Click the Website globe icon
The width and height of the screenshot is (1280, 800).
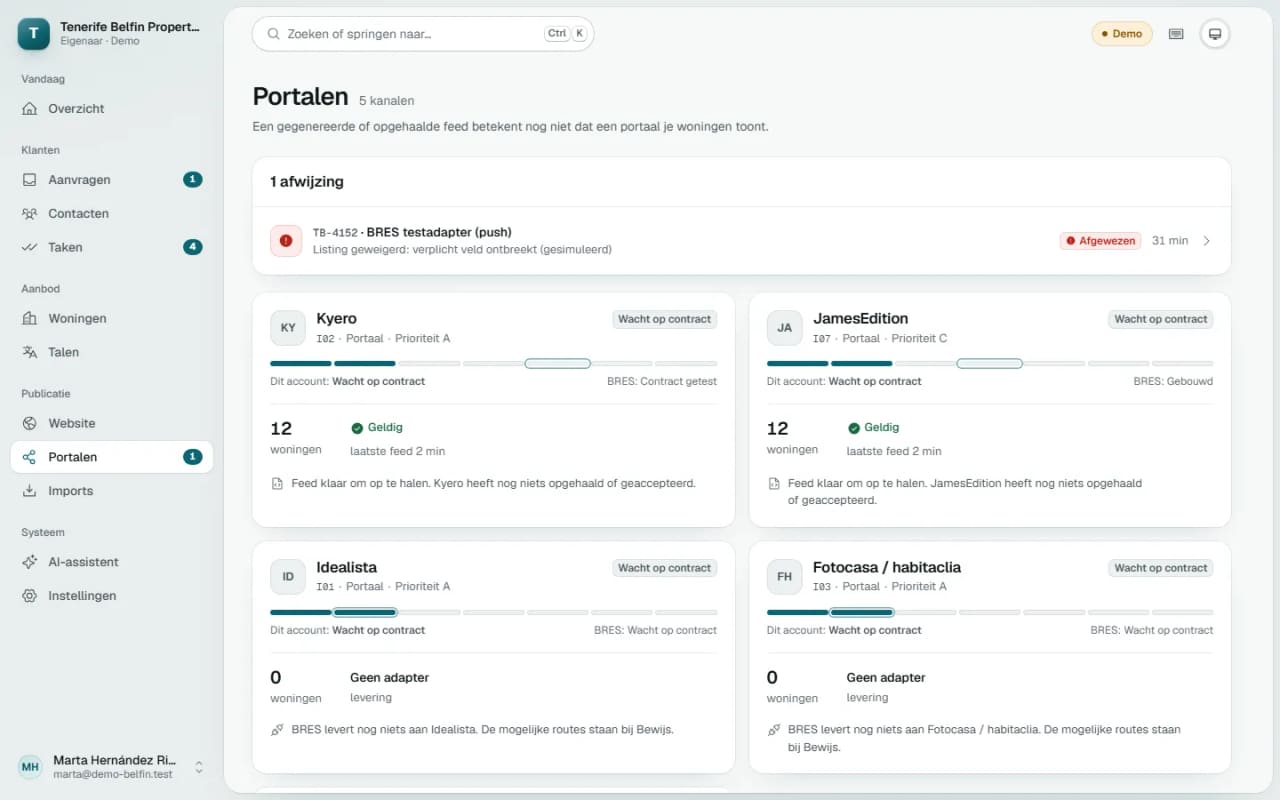coord(30,423)
